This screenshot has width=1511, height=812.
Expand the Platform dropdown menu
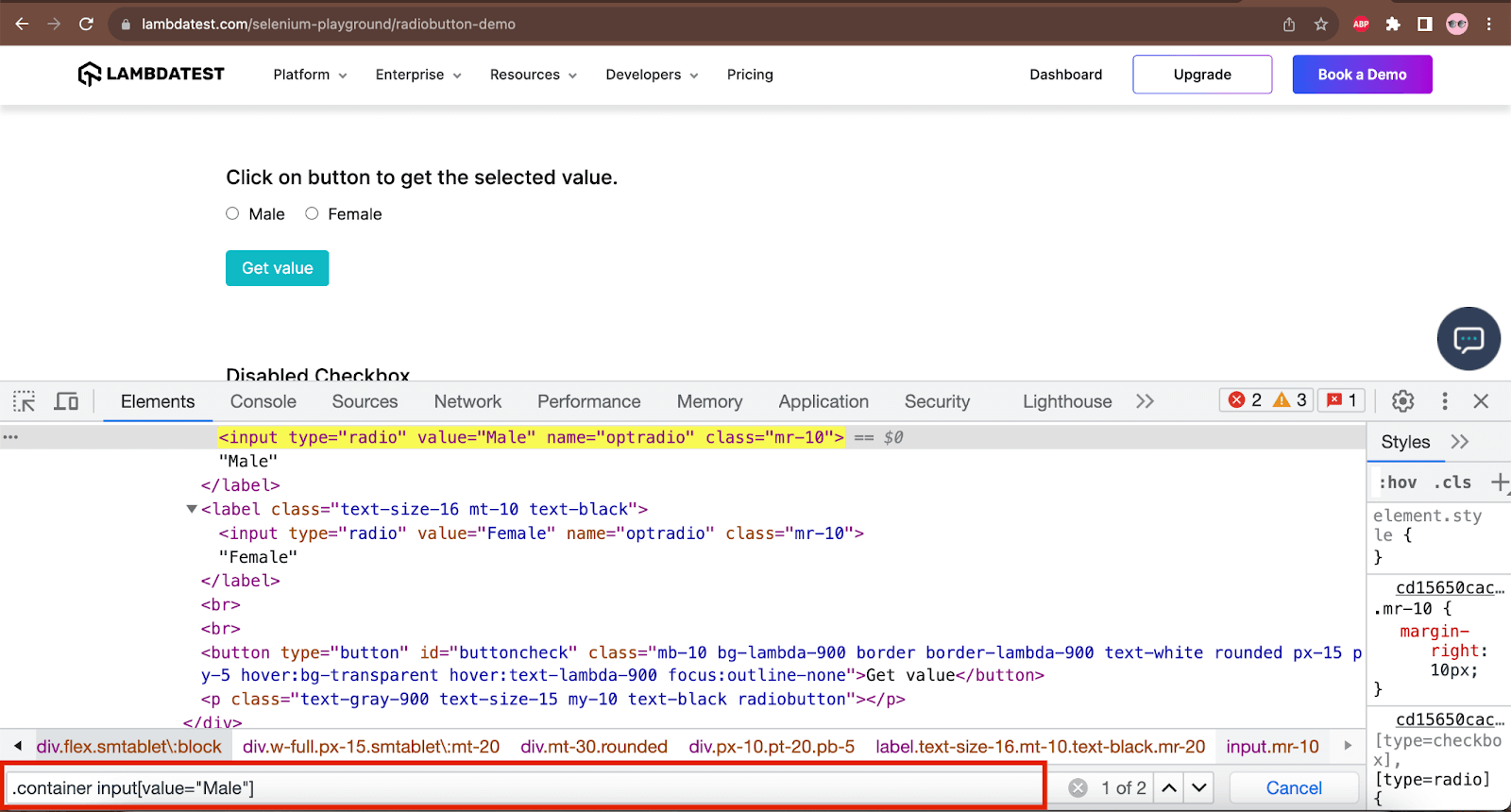[310, 75]
